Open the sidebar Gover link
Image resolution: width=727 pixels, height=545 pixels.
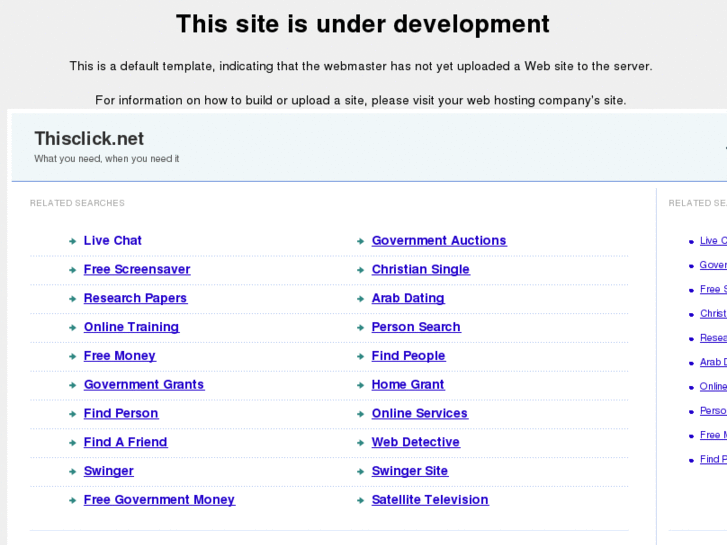pos(713,265)
